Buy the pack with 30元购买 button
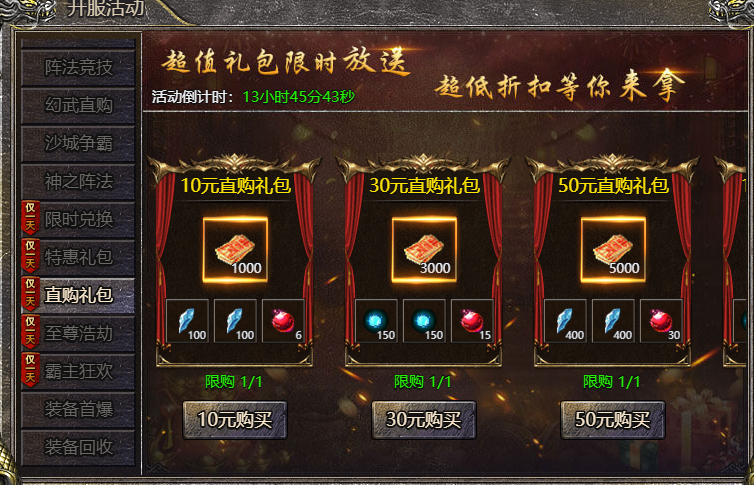Viewport: 754px width, 485px height. click(x=424, y=420)
